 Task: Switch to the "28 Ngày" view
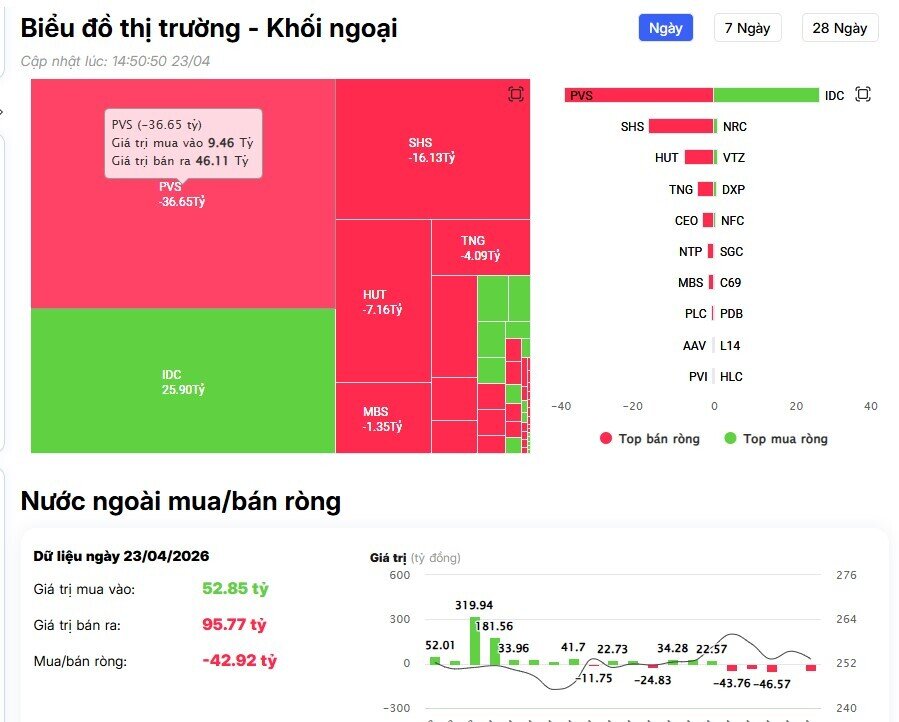pyautogui.click(x=839, y=27)
